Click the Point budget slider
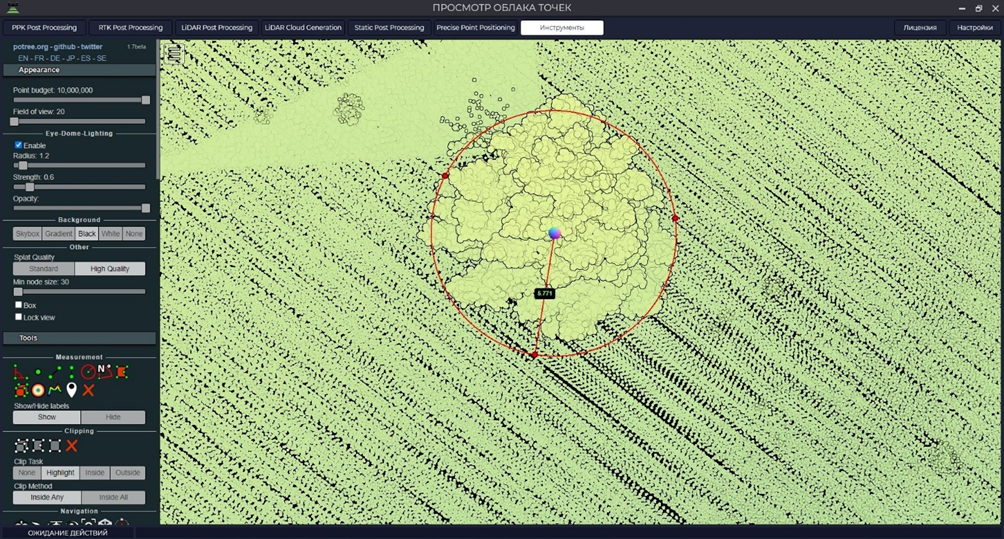This screenshot has width=1004, height=539. tap(79, 100)
